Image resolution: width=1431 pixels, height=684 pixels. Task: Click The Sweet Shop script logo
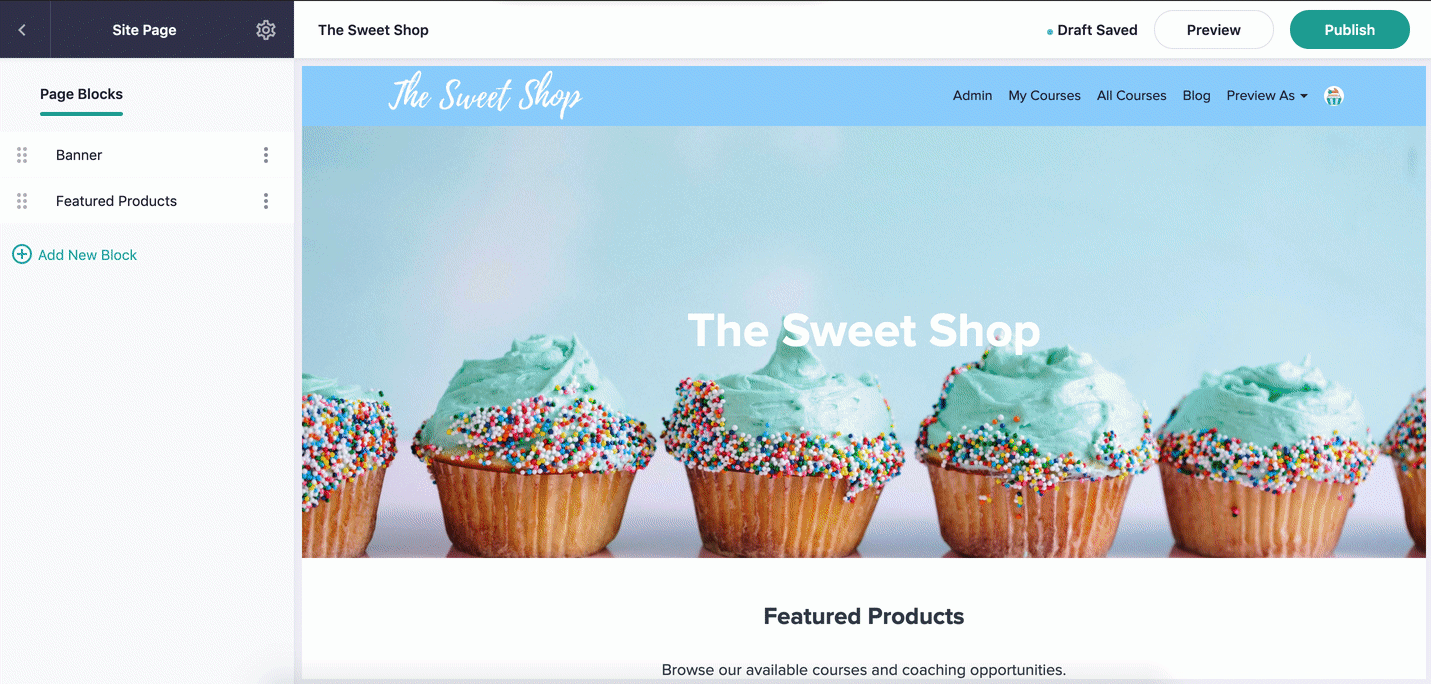pyautogui.click(x=485, y=96)
